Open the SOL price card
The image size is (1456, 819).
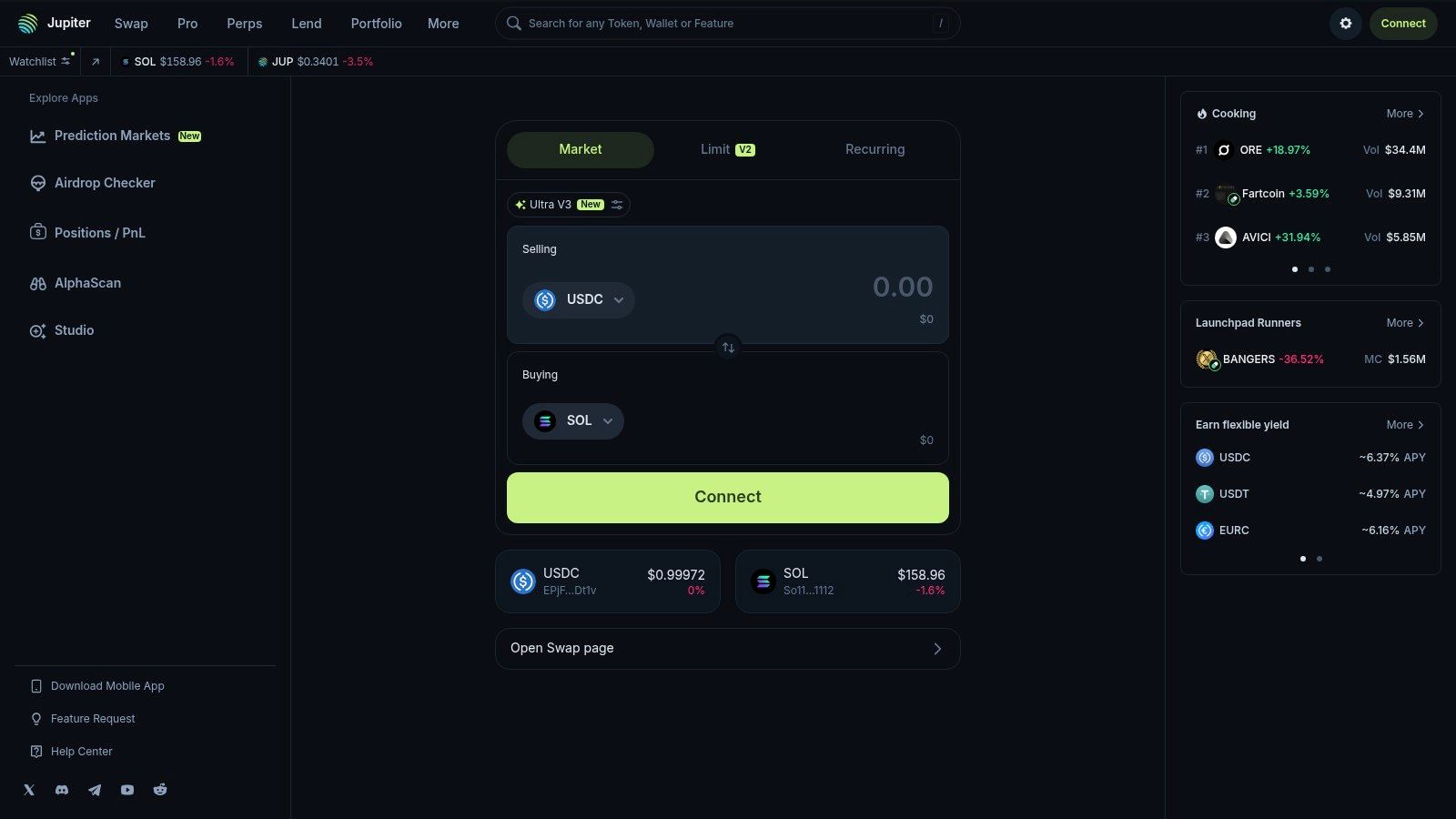pos(848,581)
